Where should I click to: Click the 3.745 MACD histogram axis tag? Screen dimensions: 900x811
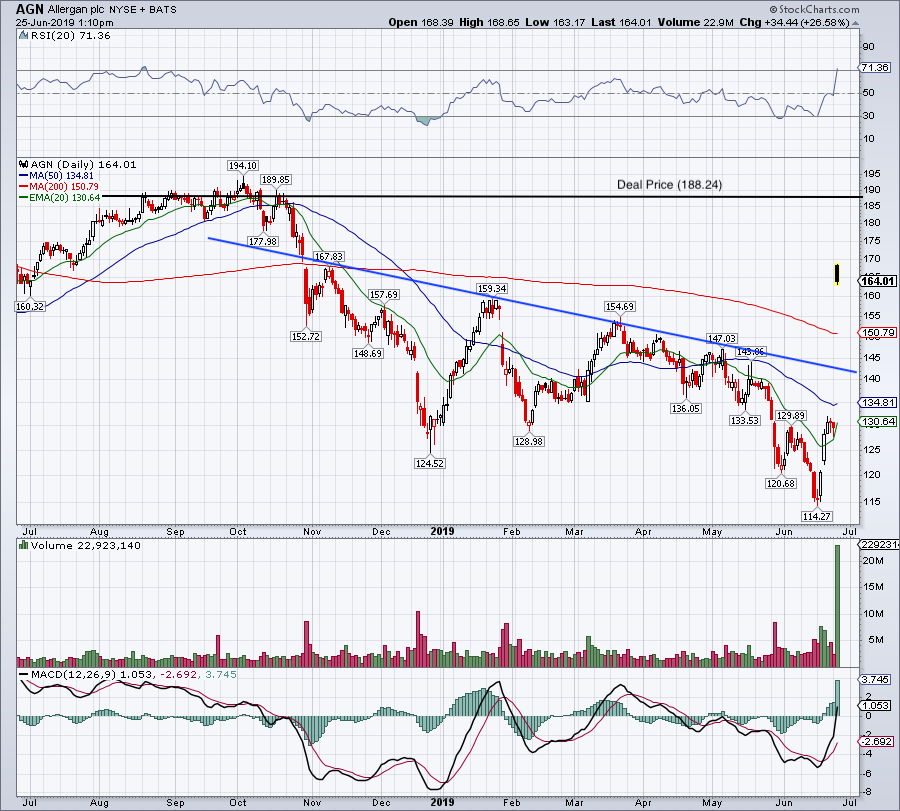pyautogui.click(x=875, y=679)
